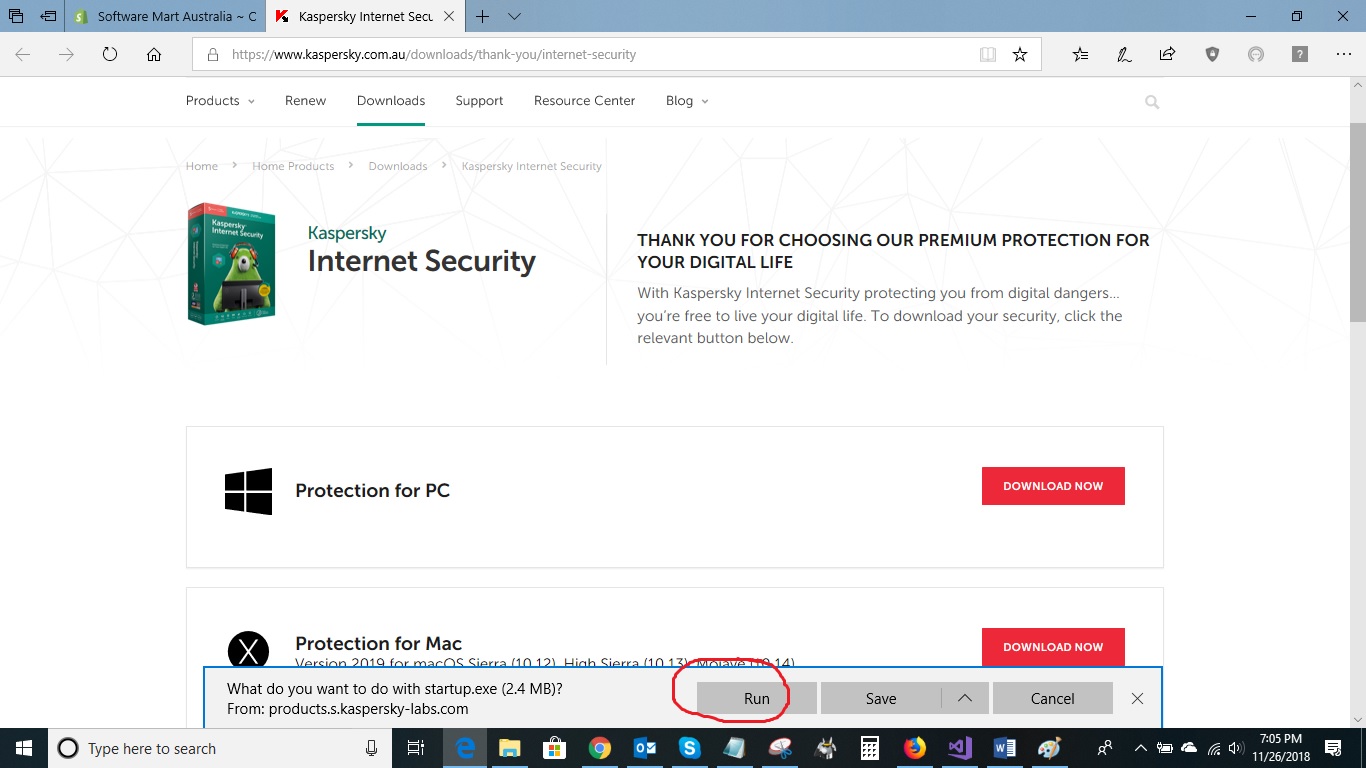The height and width of the screenshot is (768, 1366).
Task: Click the browser Back arrow
Action: (22, 55)
